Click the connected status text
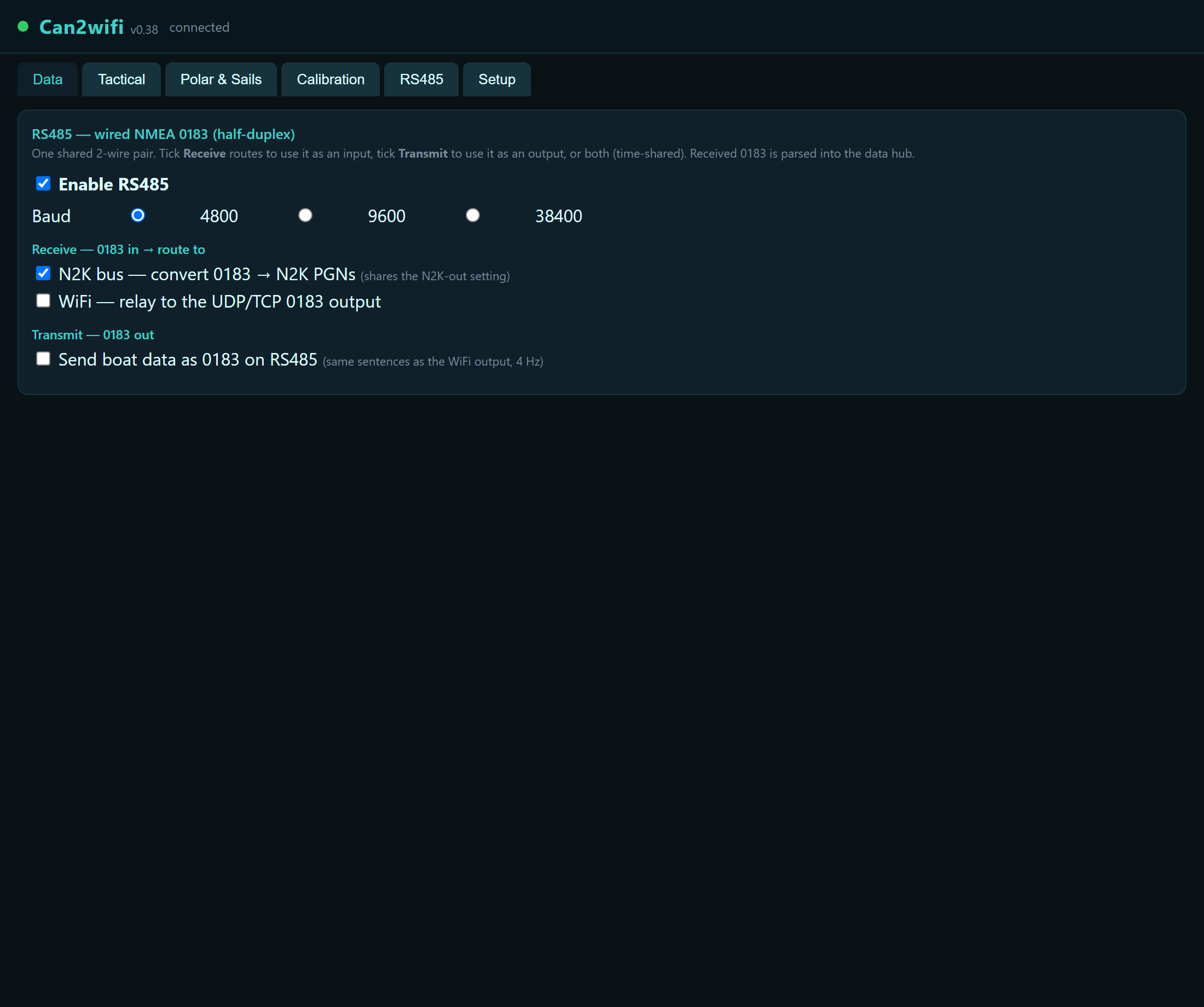Image resolution: width=1204 pixels, height=1007 pixels. coord(199,27)
